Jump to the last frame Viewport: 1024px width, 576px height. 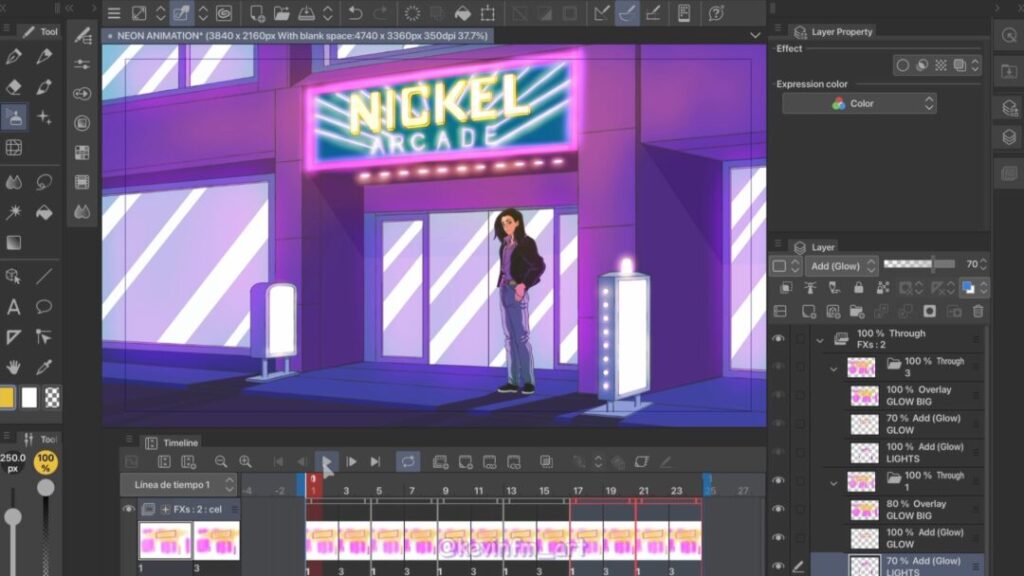tap(375, 461)
